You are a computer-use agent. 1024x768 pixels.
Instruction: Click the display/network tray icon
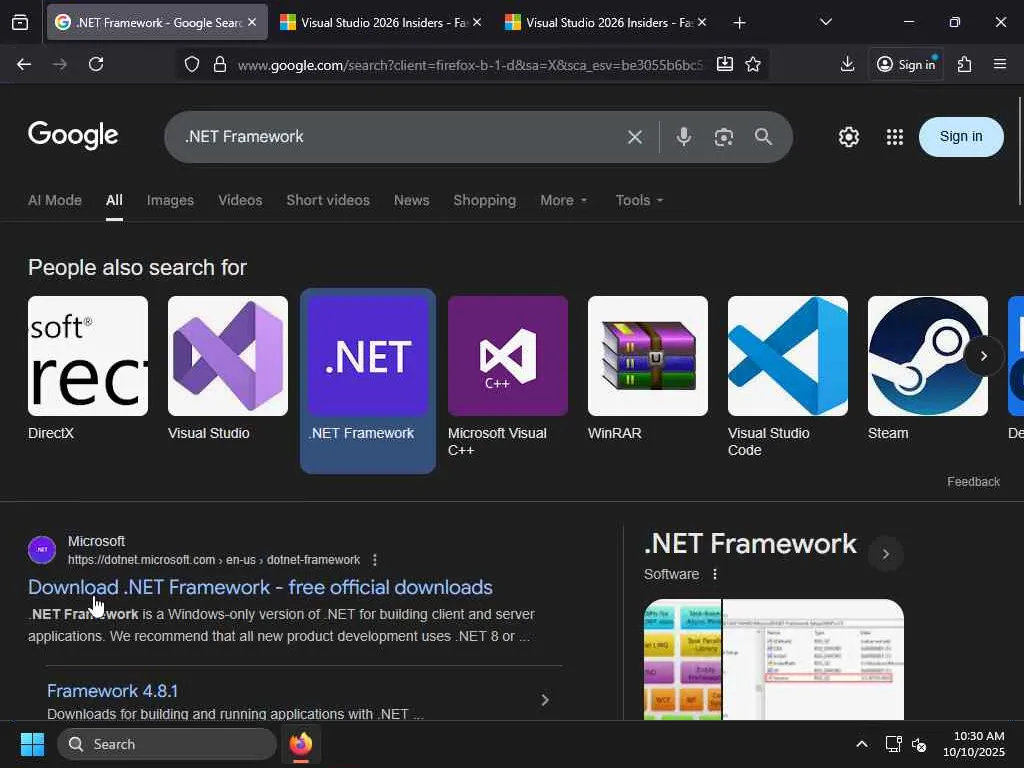click(893, 744)
